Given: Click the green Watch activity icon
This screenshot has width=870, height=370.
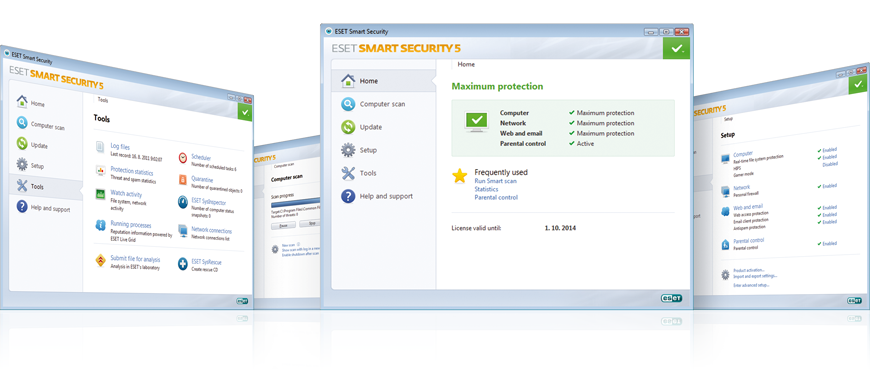Looking at the screenshot, I should (x=100, y=194).
